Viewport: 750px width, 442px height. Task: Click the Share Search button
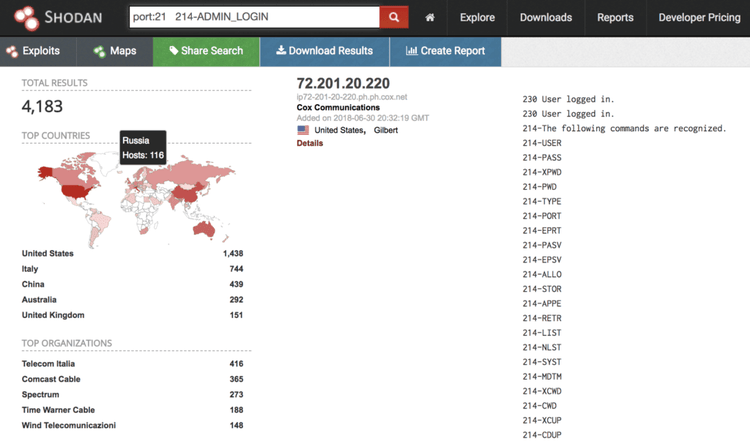[x=206, y=51]
